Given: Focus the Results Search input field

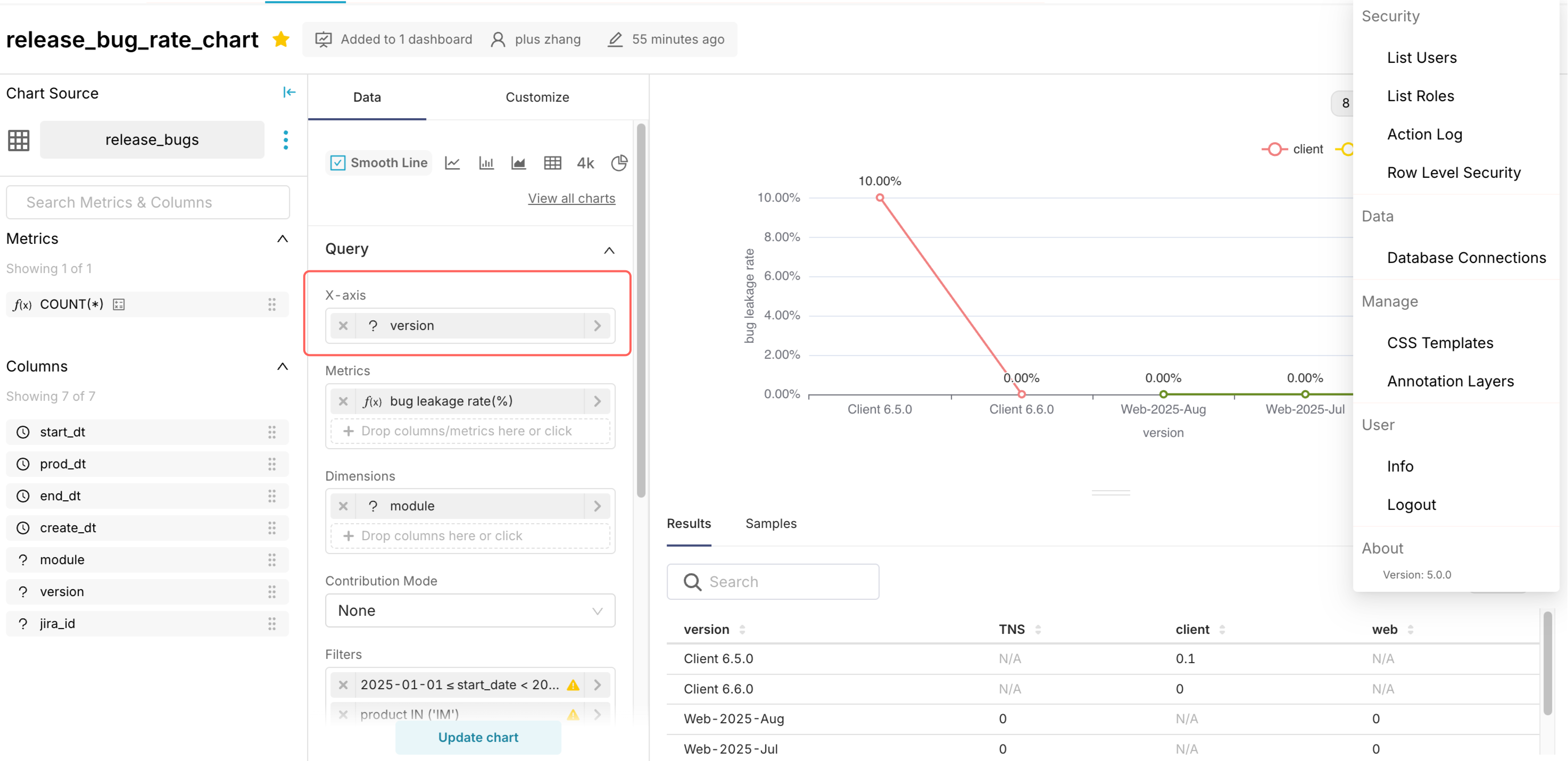Looking at the screenshot, I should point(773,582).
